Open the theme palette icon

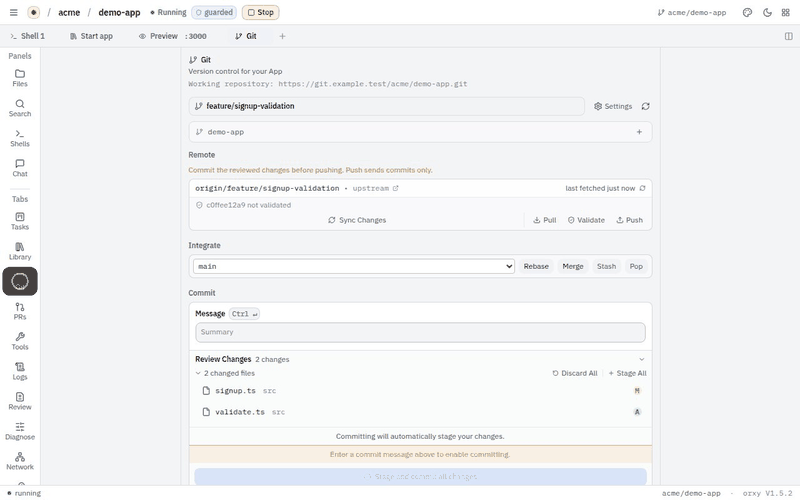pos(747,12)
